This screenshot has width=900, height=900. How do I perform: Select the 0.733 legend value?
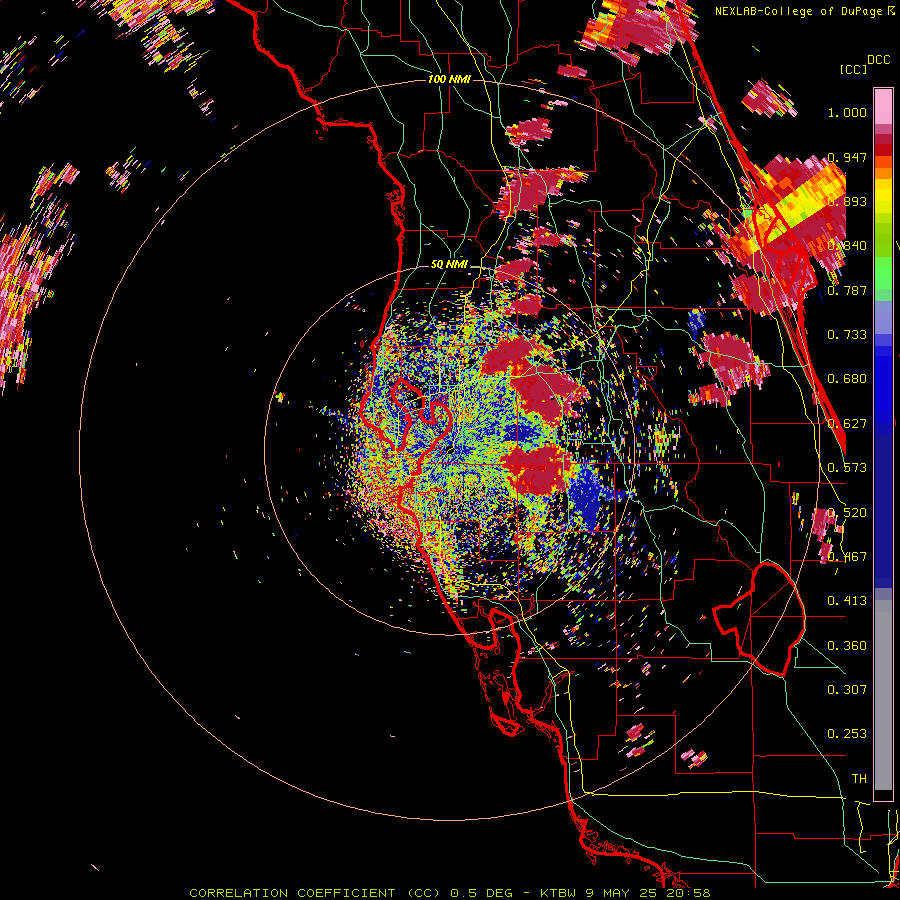pos(847,335)
